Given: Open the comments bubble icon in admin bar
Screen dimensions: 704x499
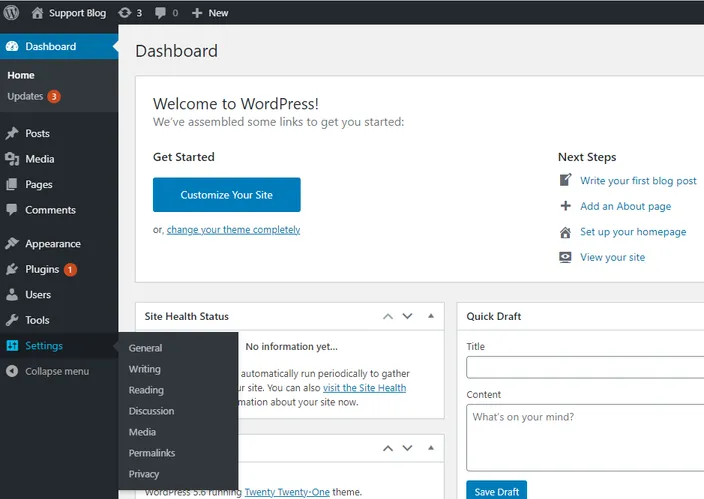Looking at the screenshot, I should click(x=160, y=13).
